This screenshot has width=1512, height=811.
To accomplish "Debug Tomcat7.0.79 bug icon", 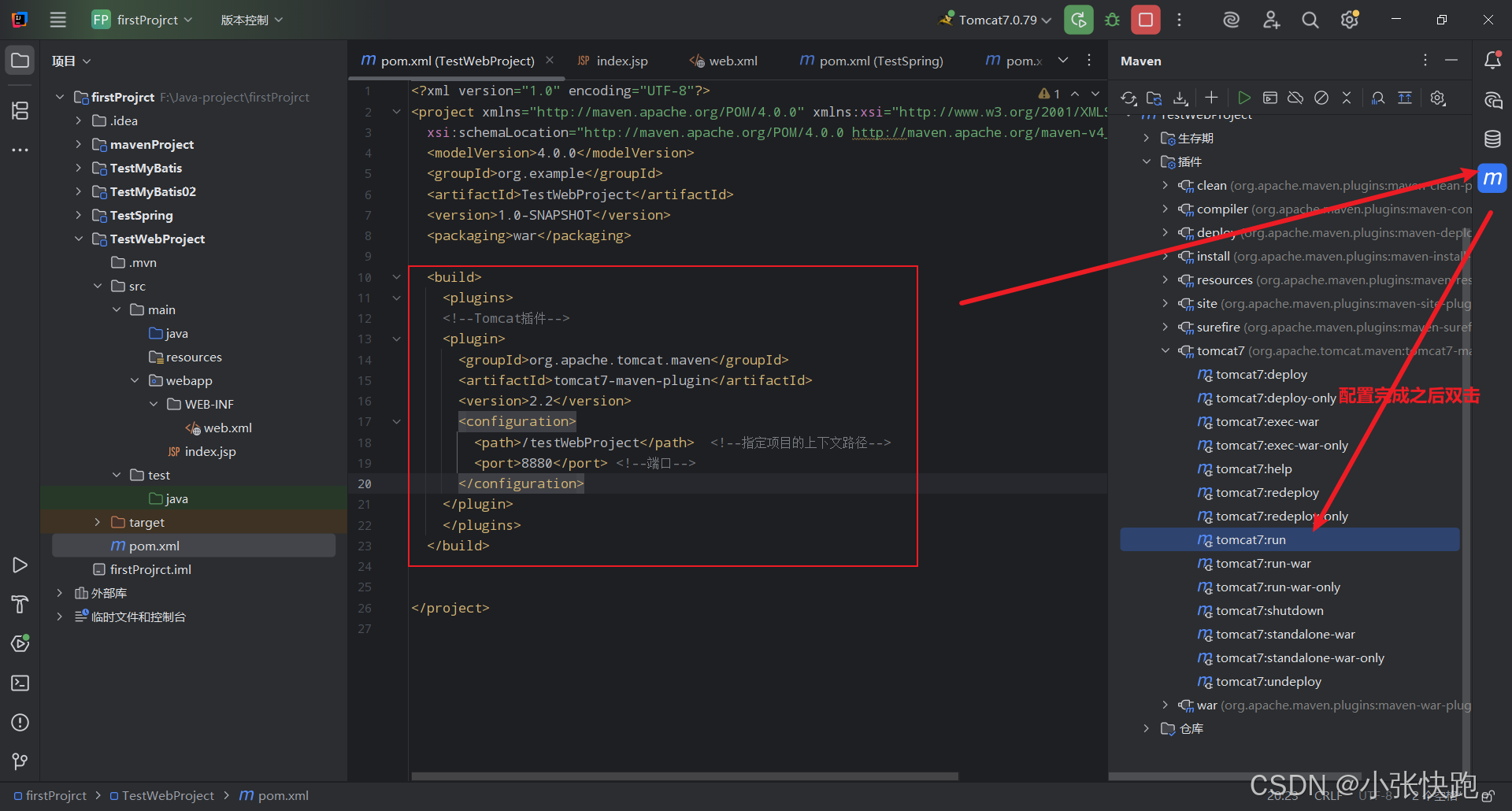I will pyautogui.click(x=1112, y=20).
